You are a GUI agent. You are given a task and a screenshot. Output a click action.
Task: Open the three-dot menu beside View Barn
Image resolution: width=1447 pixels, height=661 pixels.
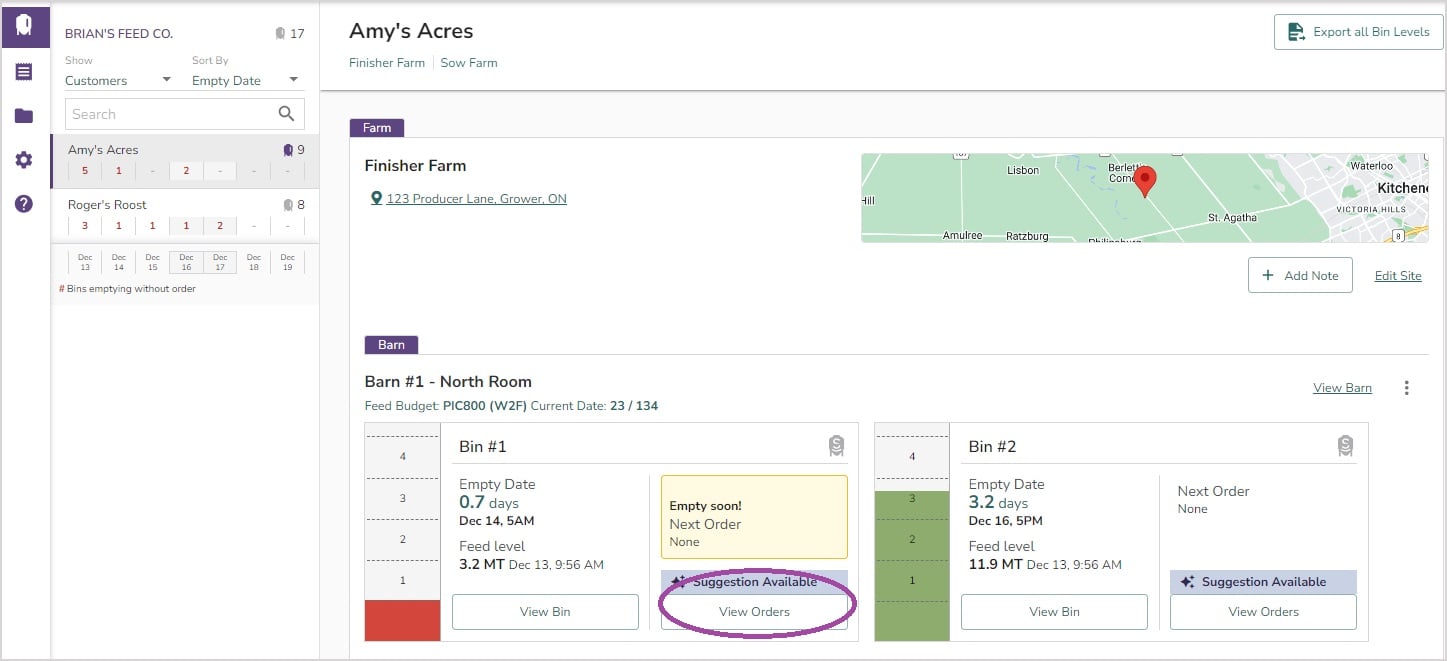pyautogui.click(x=1407, y=387)
